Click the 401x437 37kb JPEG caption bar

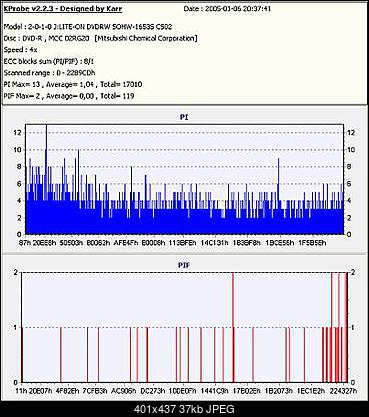[x=184, y=409]
